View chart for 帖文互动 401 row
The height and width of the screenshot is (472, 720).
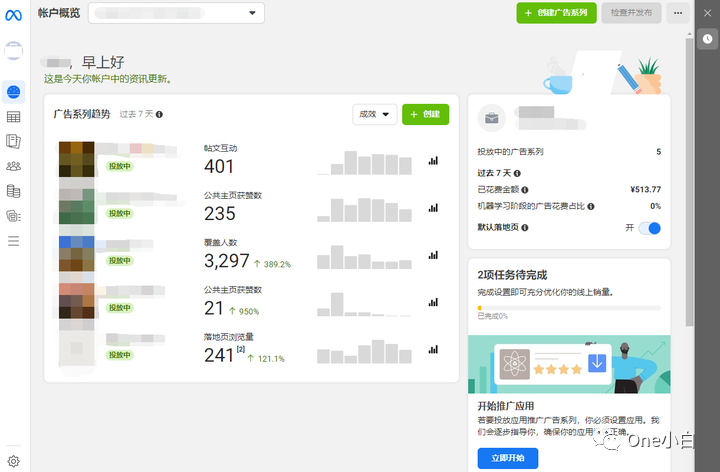tap(433, 161)
